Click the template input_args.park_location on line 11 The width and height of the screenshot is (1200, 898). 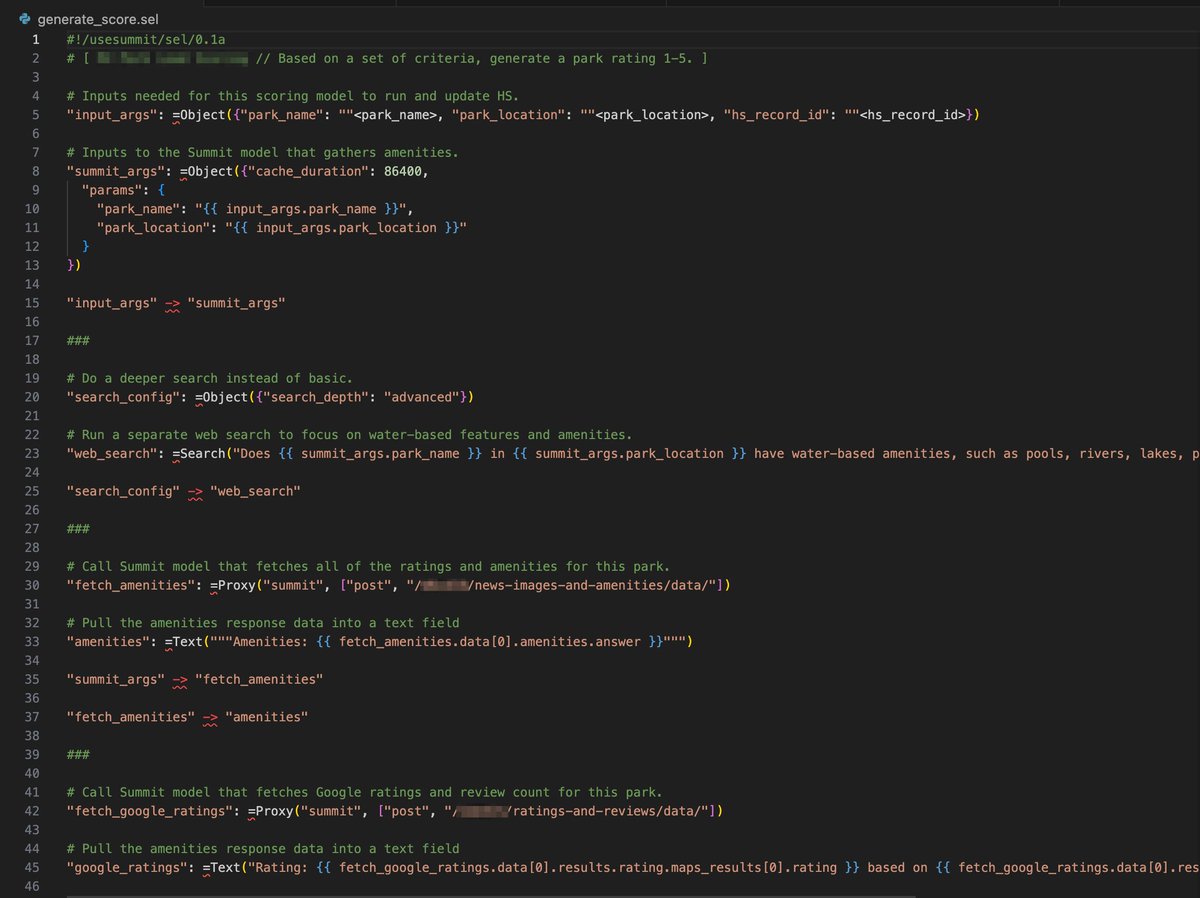(x=346, y=228)
